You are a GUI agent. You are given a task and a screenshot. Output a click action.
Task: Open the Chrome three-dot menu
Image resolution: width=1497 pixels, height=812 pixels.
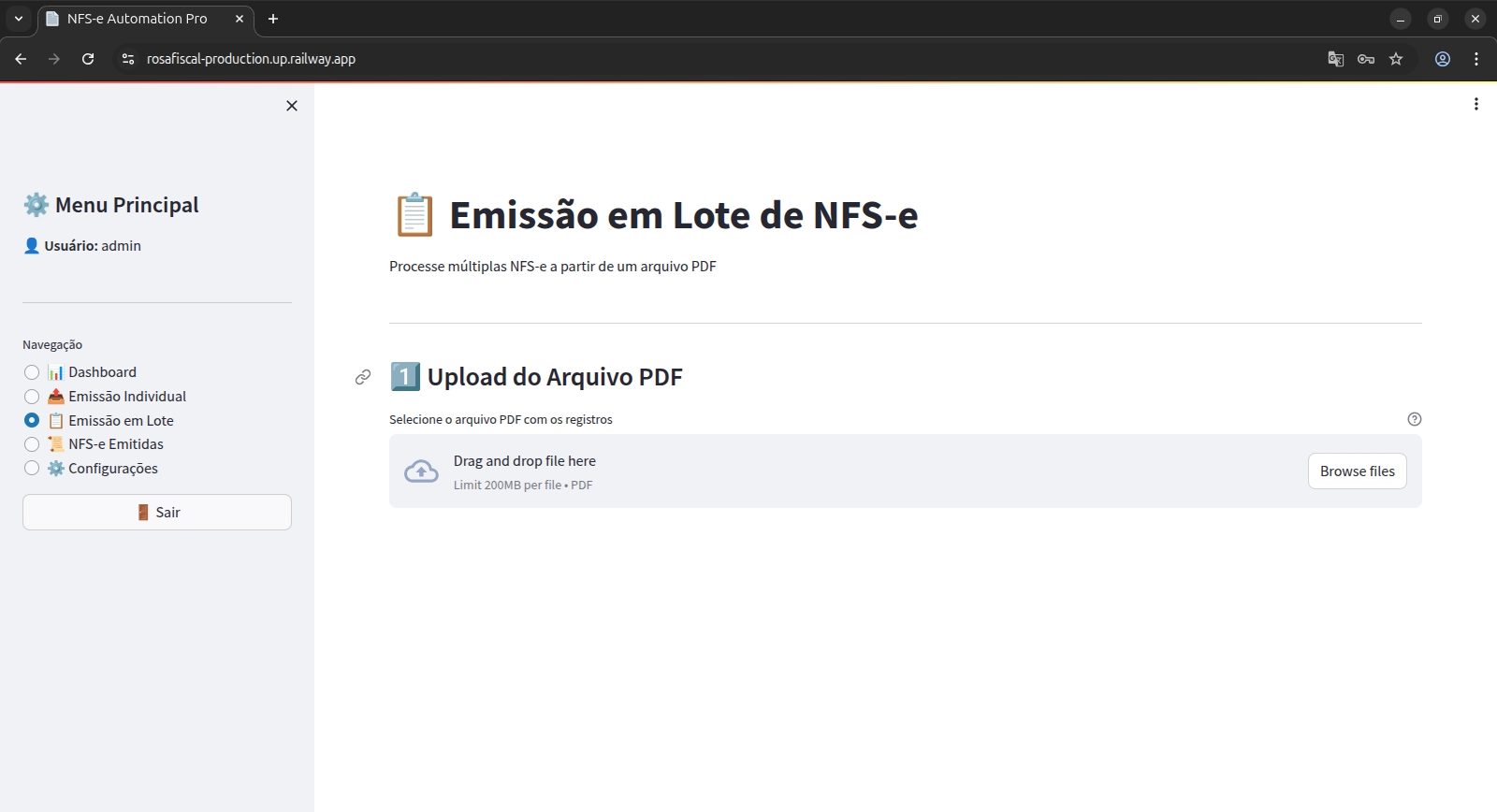click(x=1476, y=59)
